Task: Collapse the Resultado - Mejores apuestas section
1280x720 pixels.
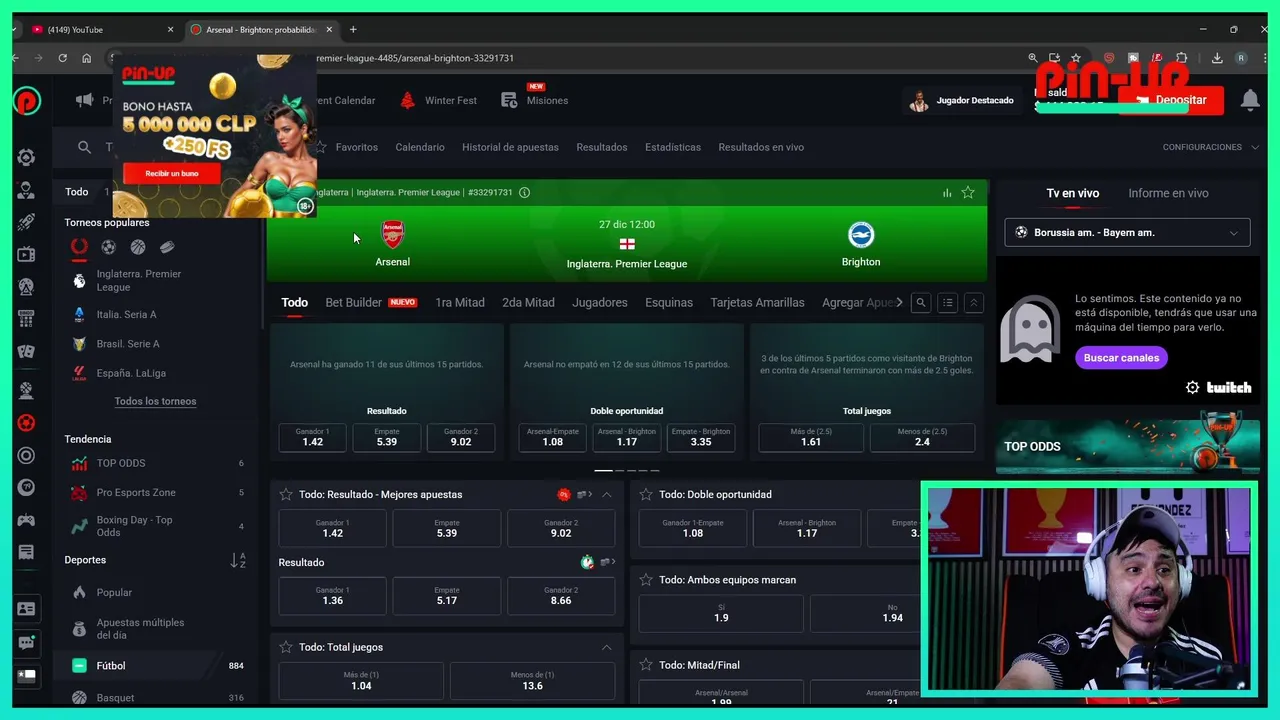Action: (607, 494)
